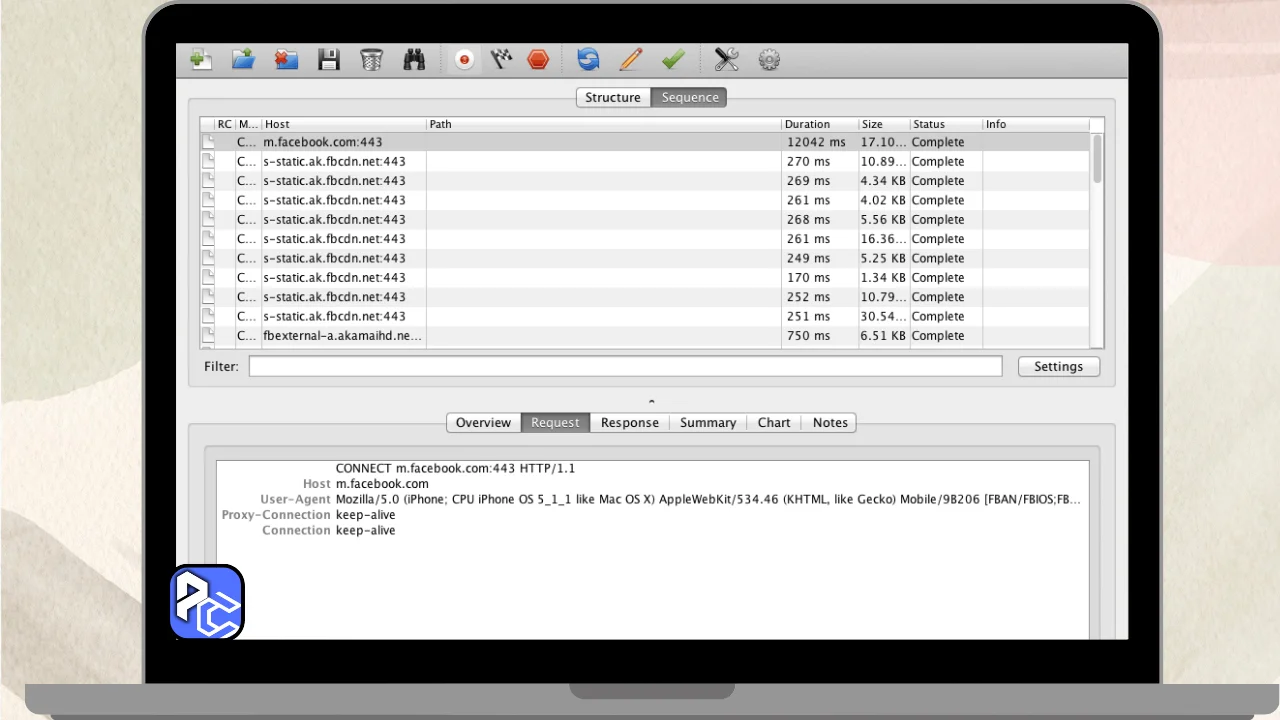Validate the selection with the green checkmark
1280x720 pixels.
(673, 60)
